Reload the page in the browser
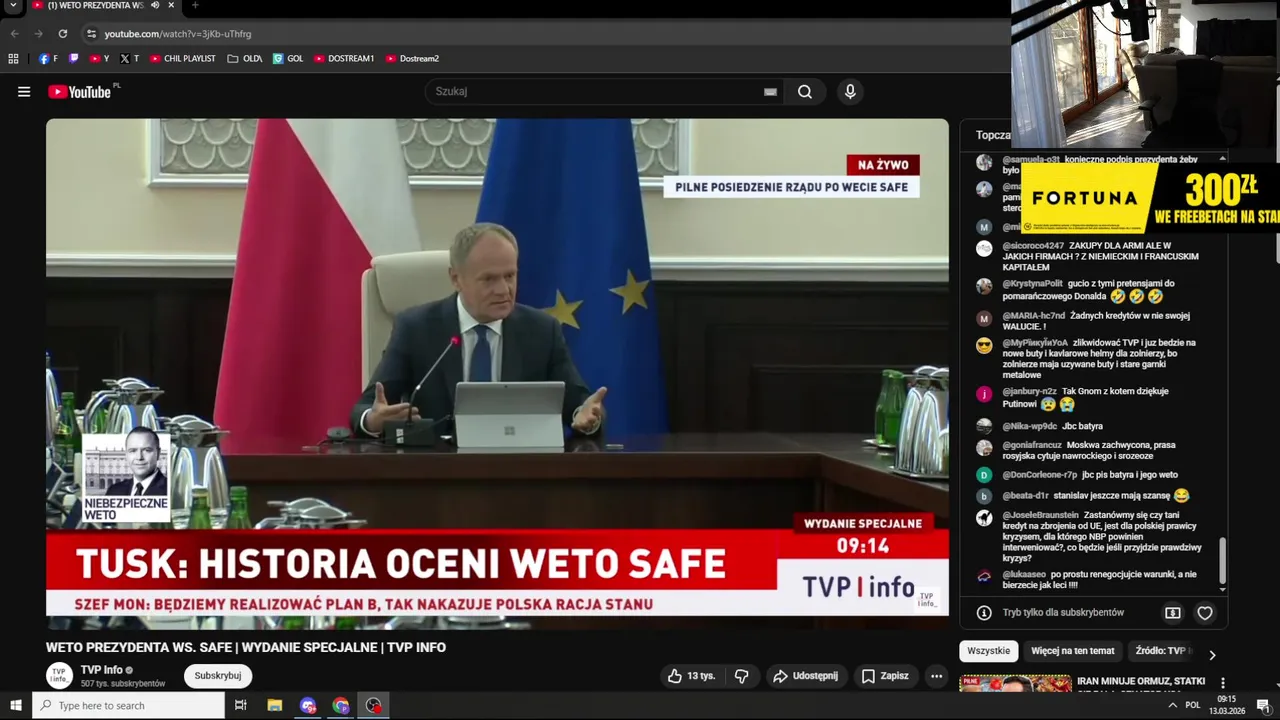1280x720 pixels. 62,33
